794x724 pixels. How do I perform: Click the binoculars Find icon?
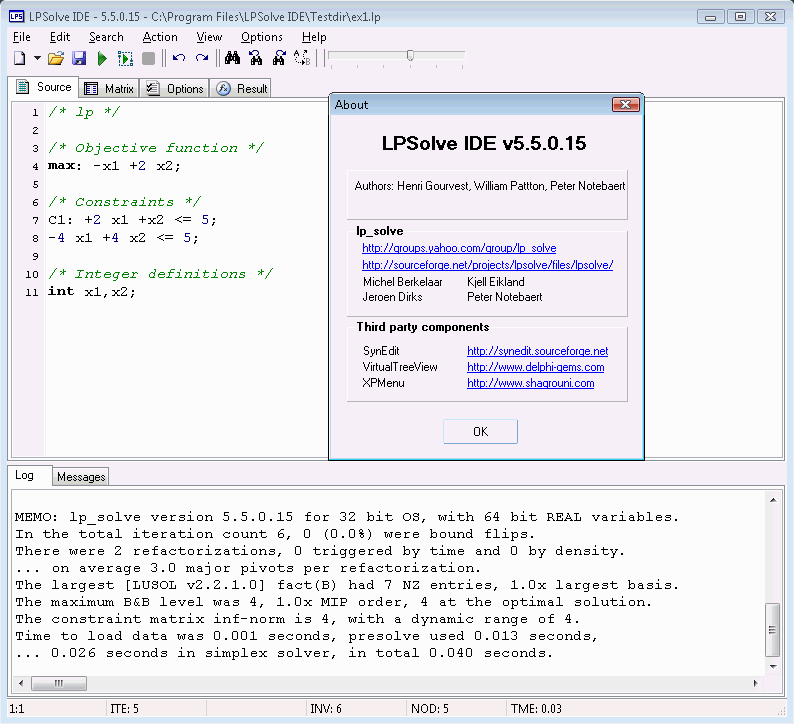tap(233, 59)
